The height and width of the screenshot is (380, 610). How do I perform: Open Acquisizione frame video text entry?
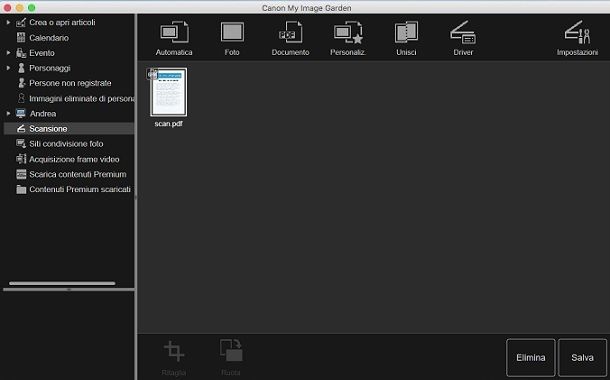74,159
